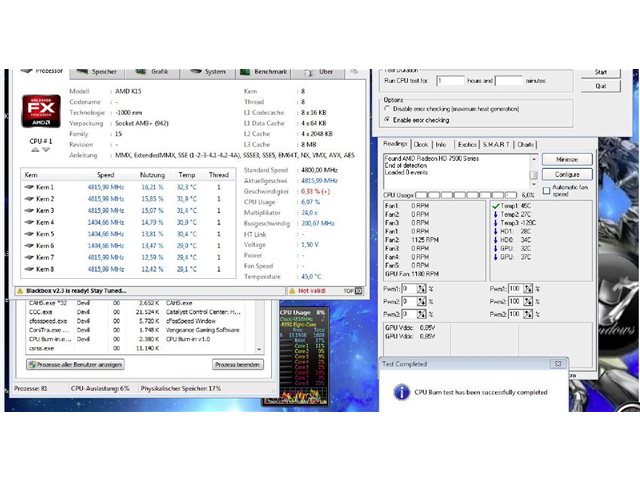Open the Speicher tab

(98, 73)
